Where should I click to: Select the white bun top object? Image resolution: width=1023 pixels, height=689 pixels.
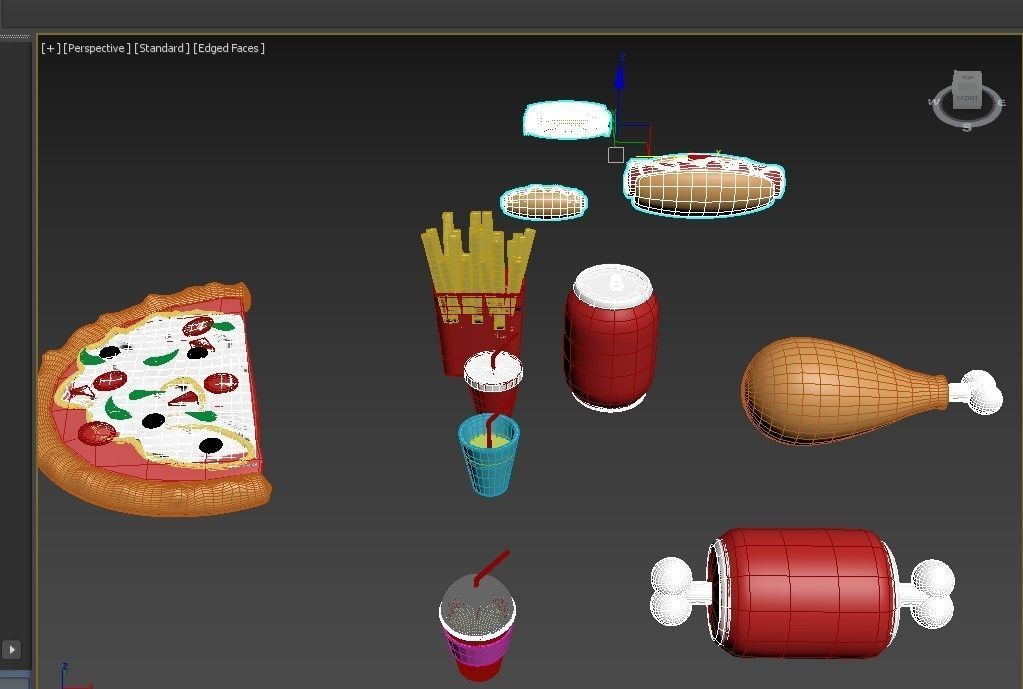[567, 120]
